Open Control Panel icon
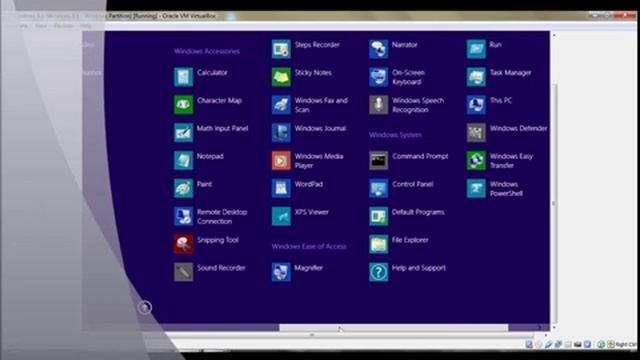Image resolution: width=640 pixels, height=360 pixels. (x=378, y=189)
